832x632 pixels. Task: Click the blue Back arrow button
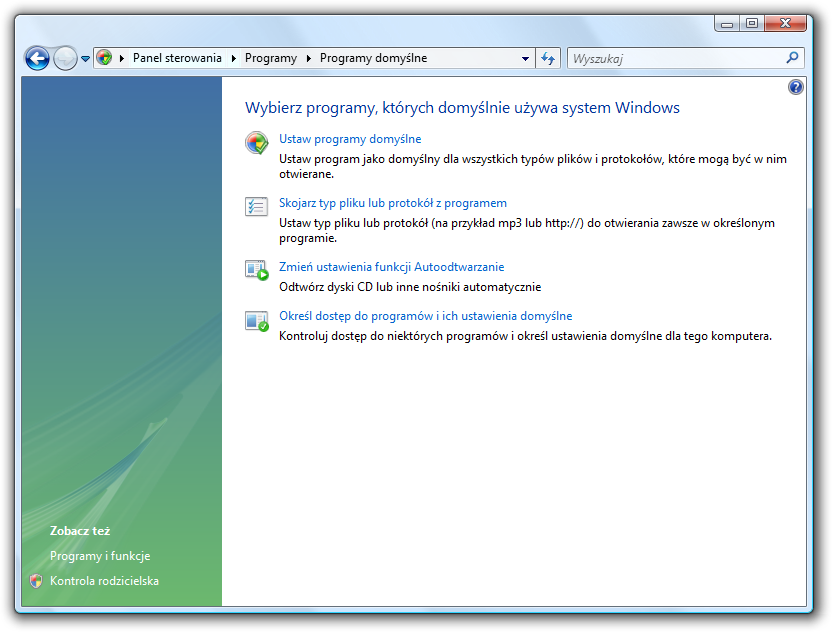coord(37,58)
